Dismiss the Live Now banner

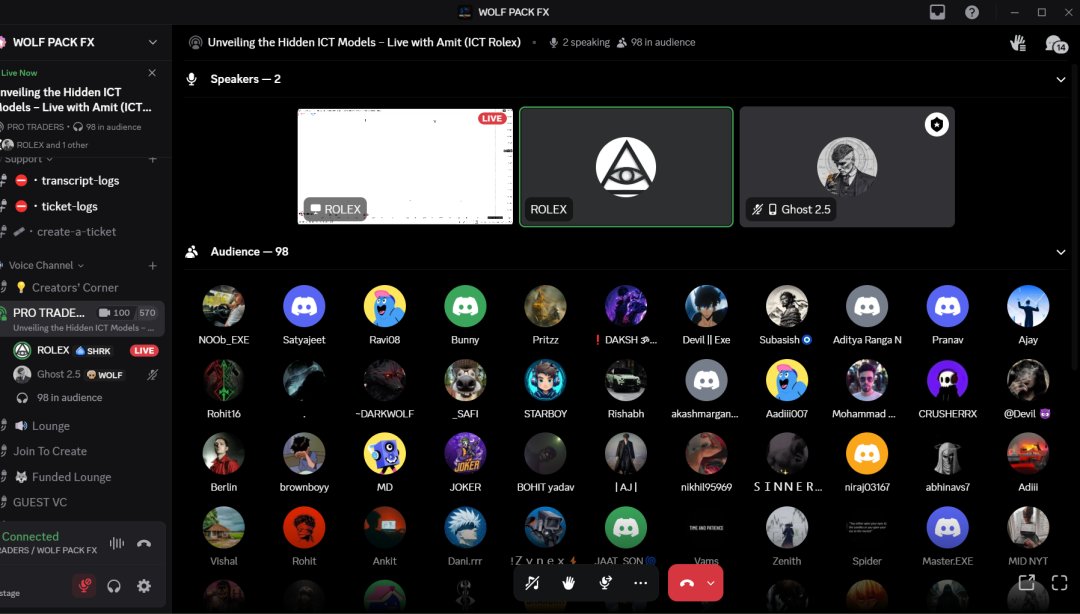coord(152,72)
